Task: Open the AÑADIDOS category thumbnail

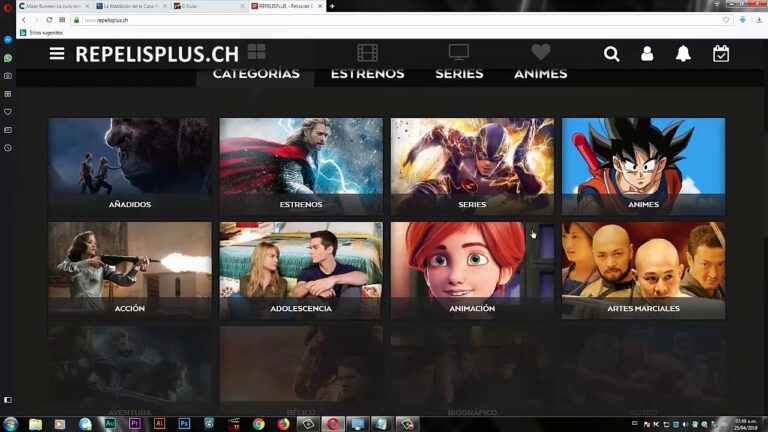Action: 130,166
